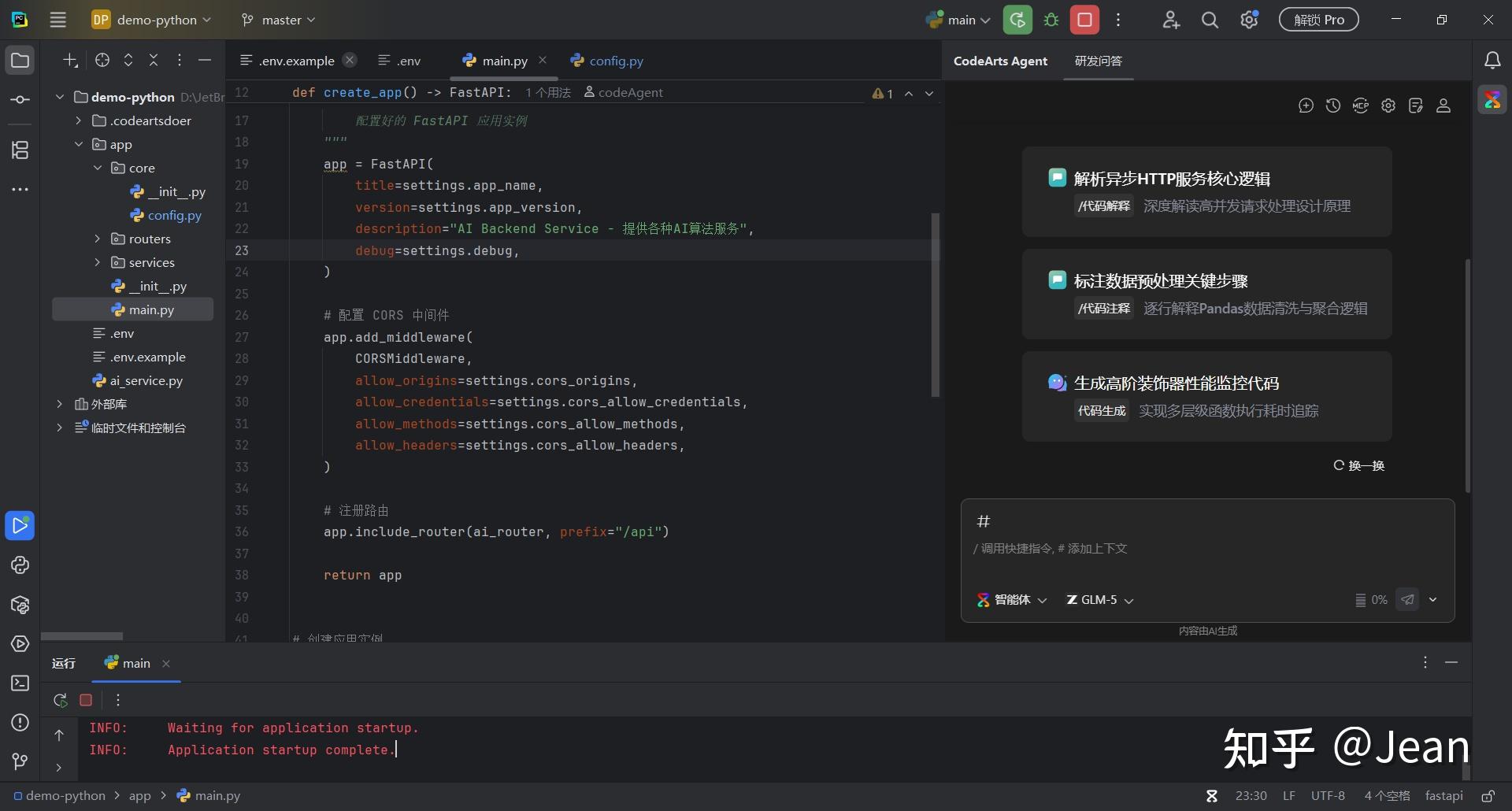This screenshot has width=1512, height=811.
Task: Open the Project tool window
Action: coord(20,61)
